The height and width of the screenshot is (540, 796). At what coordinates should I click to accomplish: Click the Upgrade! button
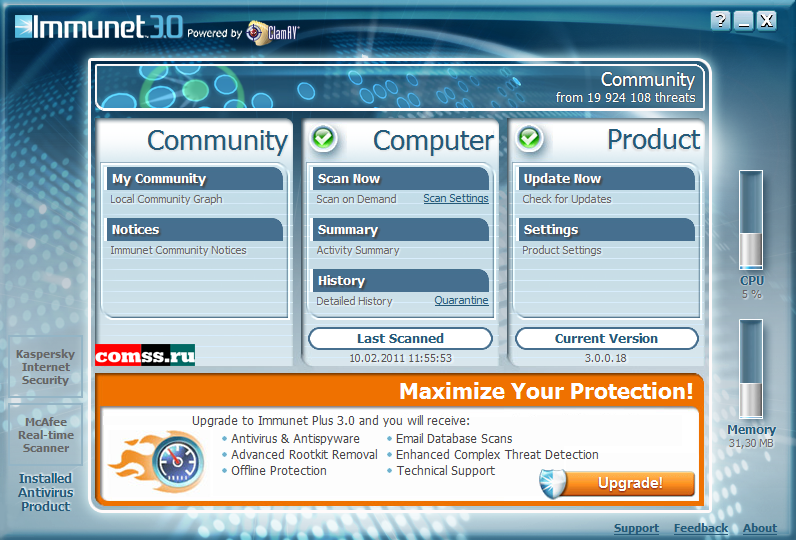(x=630, y=483)
